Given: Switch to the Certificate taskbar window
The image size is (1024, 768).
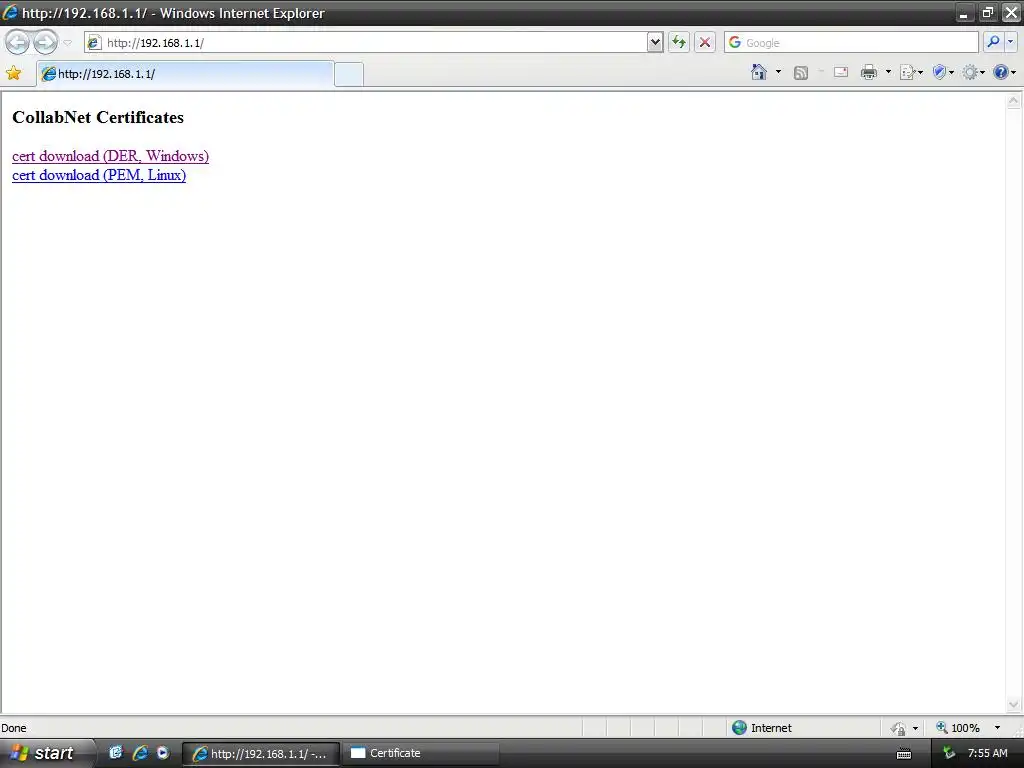Looking at the screenshot, I should (x=421, y=753).
